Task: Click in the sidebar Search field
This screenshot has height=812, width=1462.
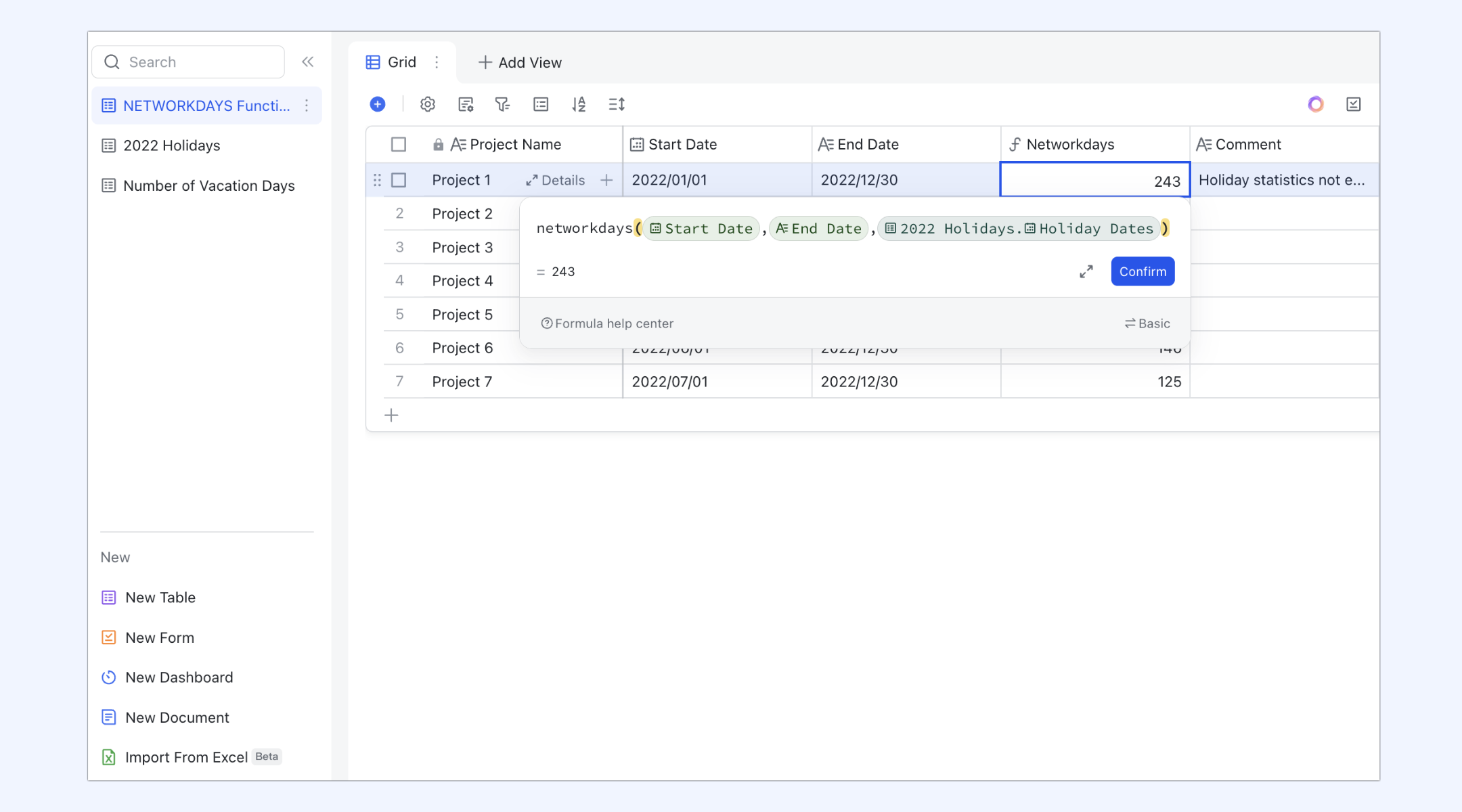Action: pos(188,62)
